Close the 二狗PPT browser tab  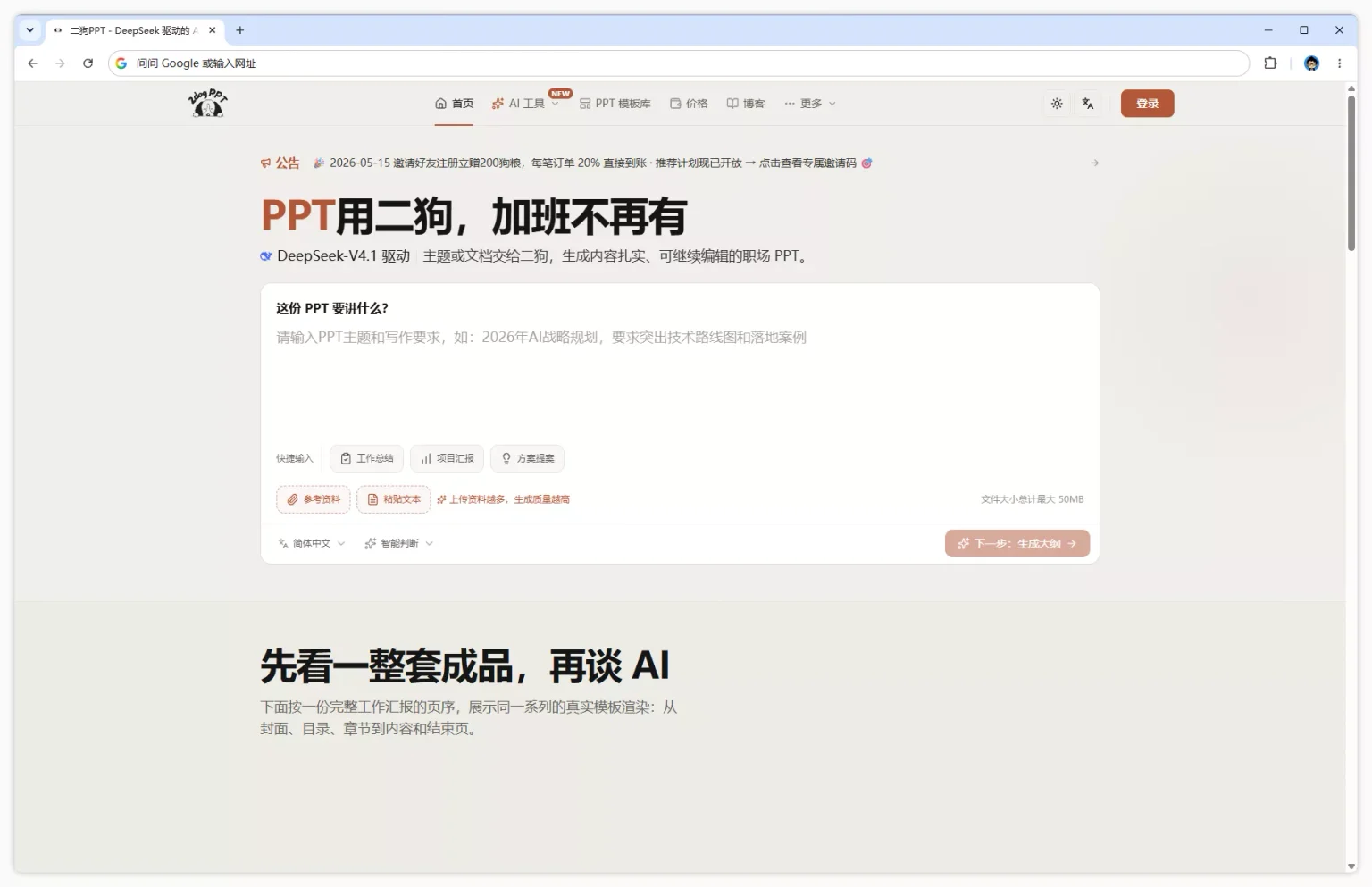tap(212, 30)
